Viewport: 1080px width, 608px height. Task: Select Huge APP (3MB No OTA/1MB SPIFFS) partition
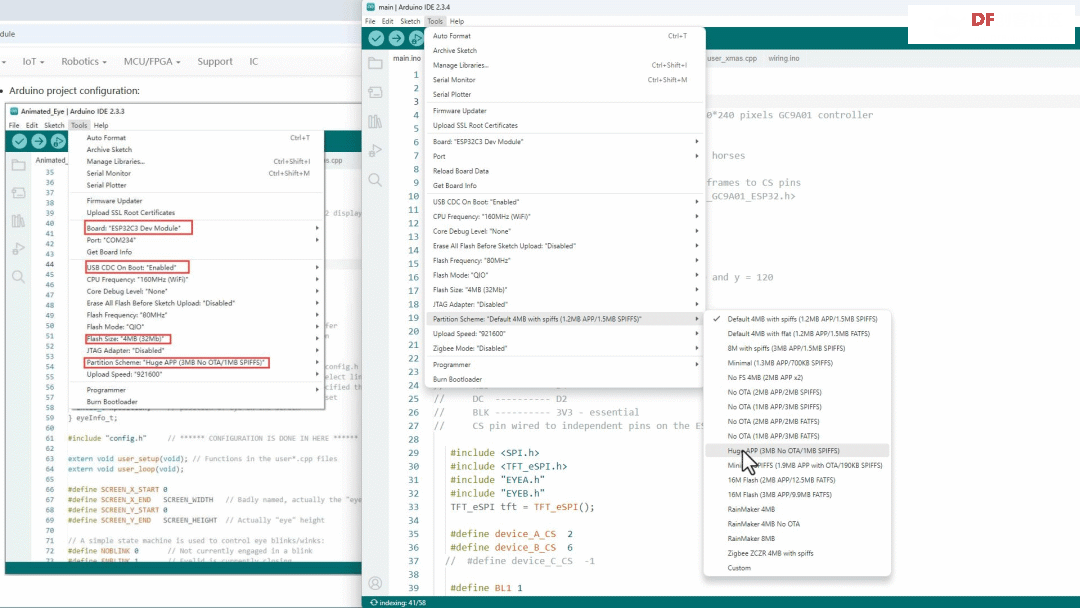coord(797,450)
